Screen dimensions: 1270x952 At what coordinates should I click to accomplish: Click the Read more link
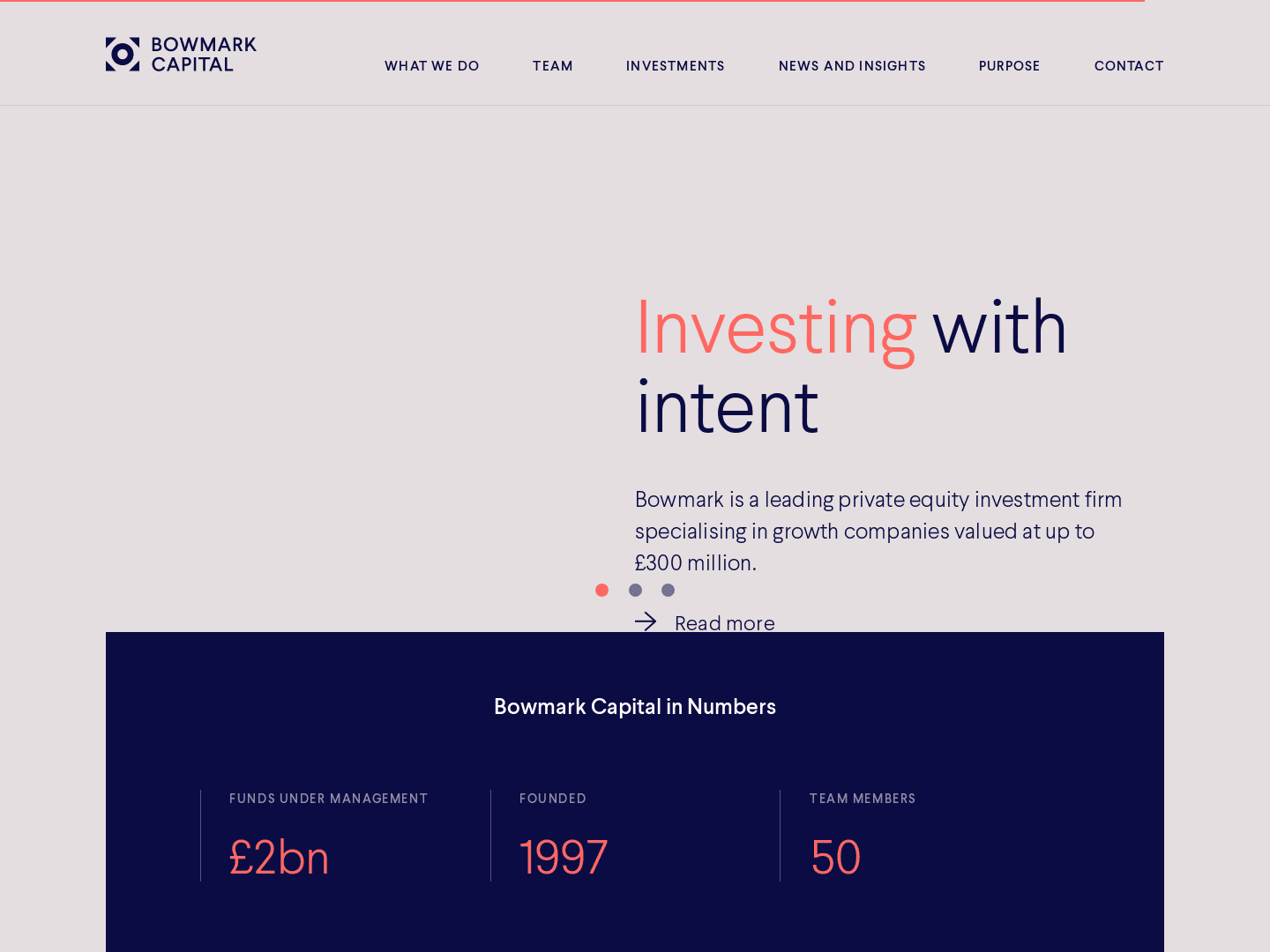tap(724, 622)
